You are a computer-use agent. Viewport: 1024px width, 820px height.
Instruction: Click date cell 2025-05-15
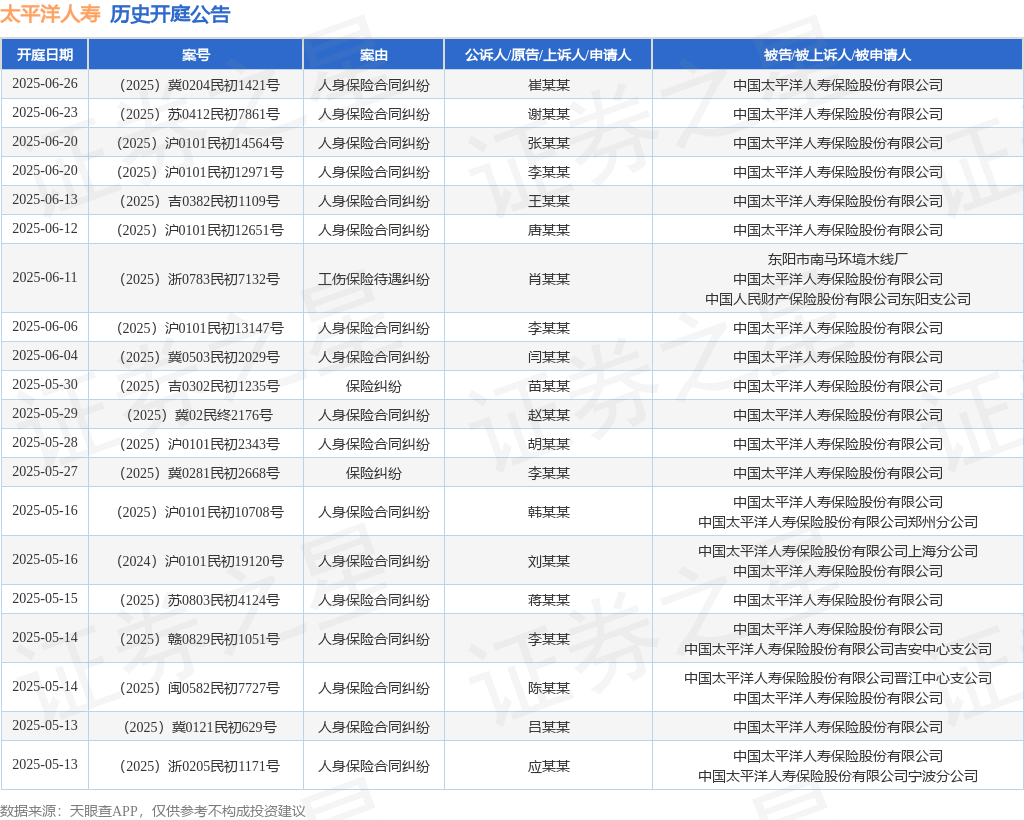click(44, 599)
